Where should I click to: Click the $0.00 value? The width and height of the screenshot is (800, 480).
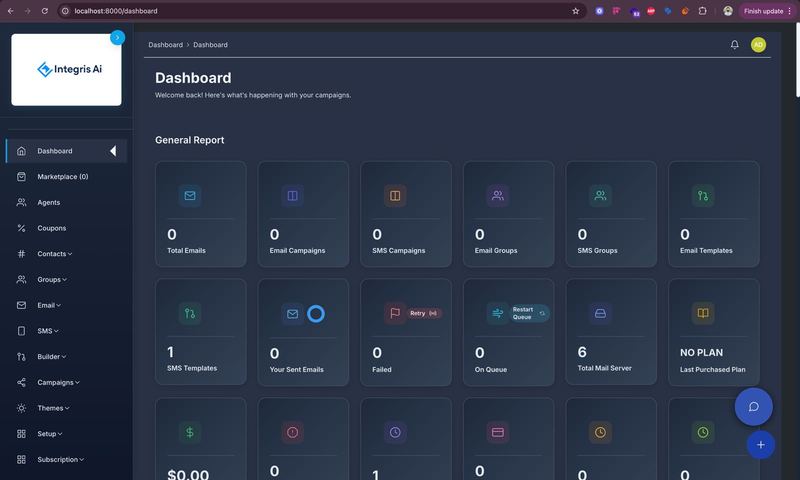pos(188,474)
